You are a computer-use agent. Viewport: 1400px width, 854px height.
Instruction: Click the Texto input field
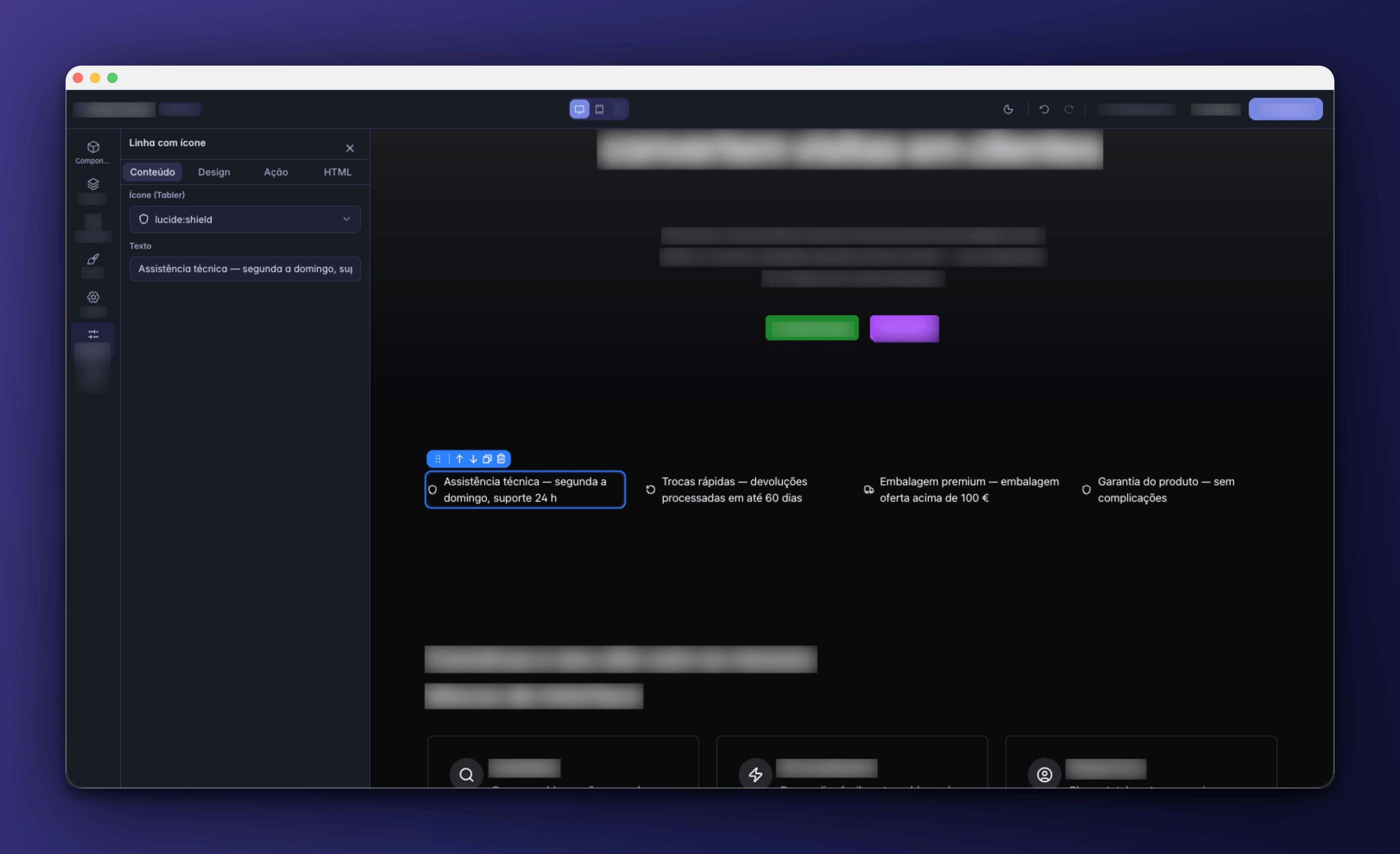pyautogui.click(x=245, y=269)
